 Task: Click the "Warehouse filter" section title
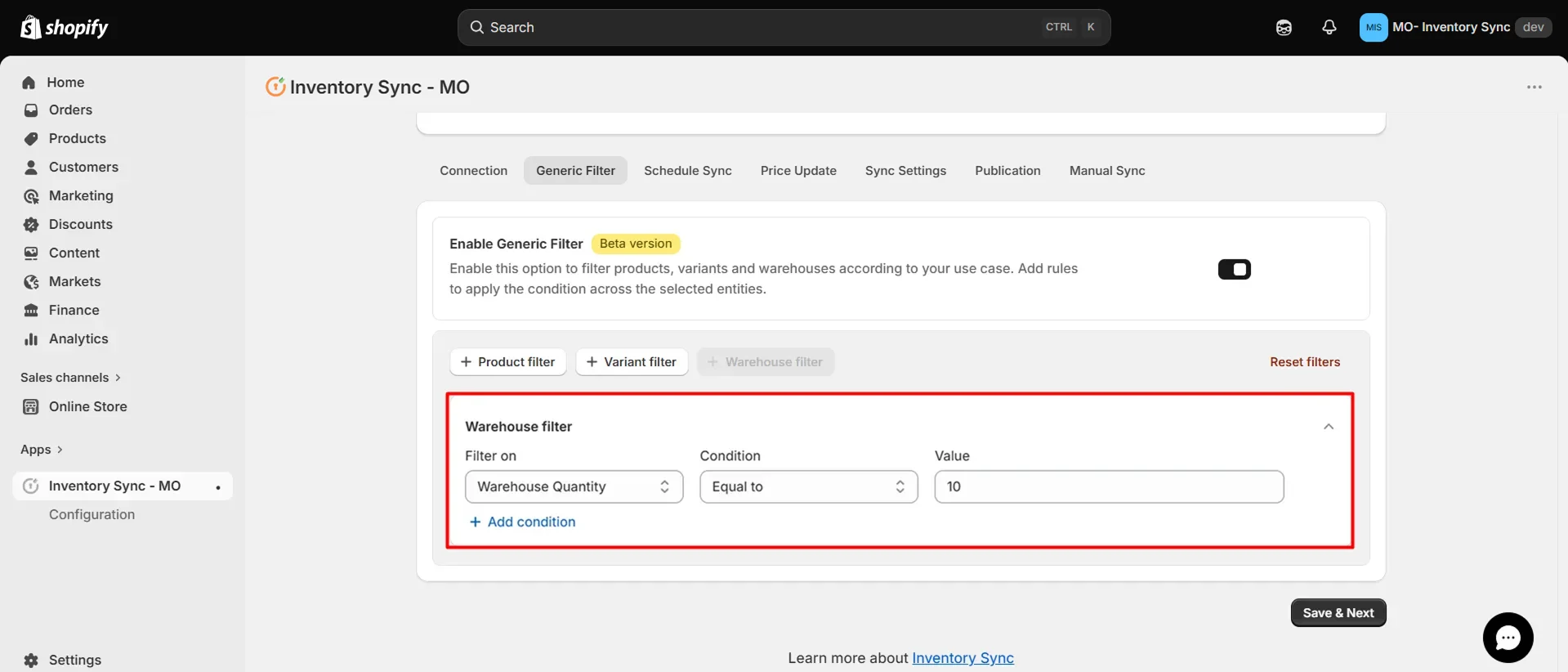[519, 427]
